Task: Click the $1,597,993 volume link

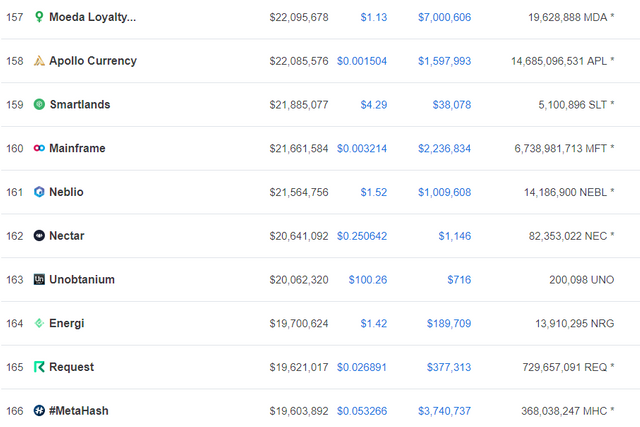Action: pyautogui.click(x=444, y=61)
